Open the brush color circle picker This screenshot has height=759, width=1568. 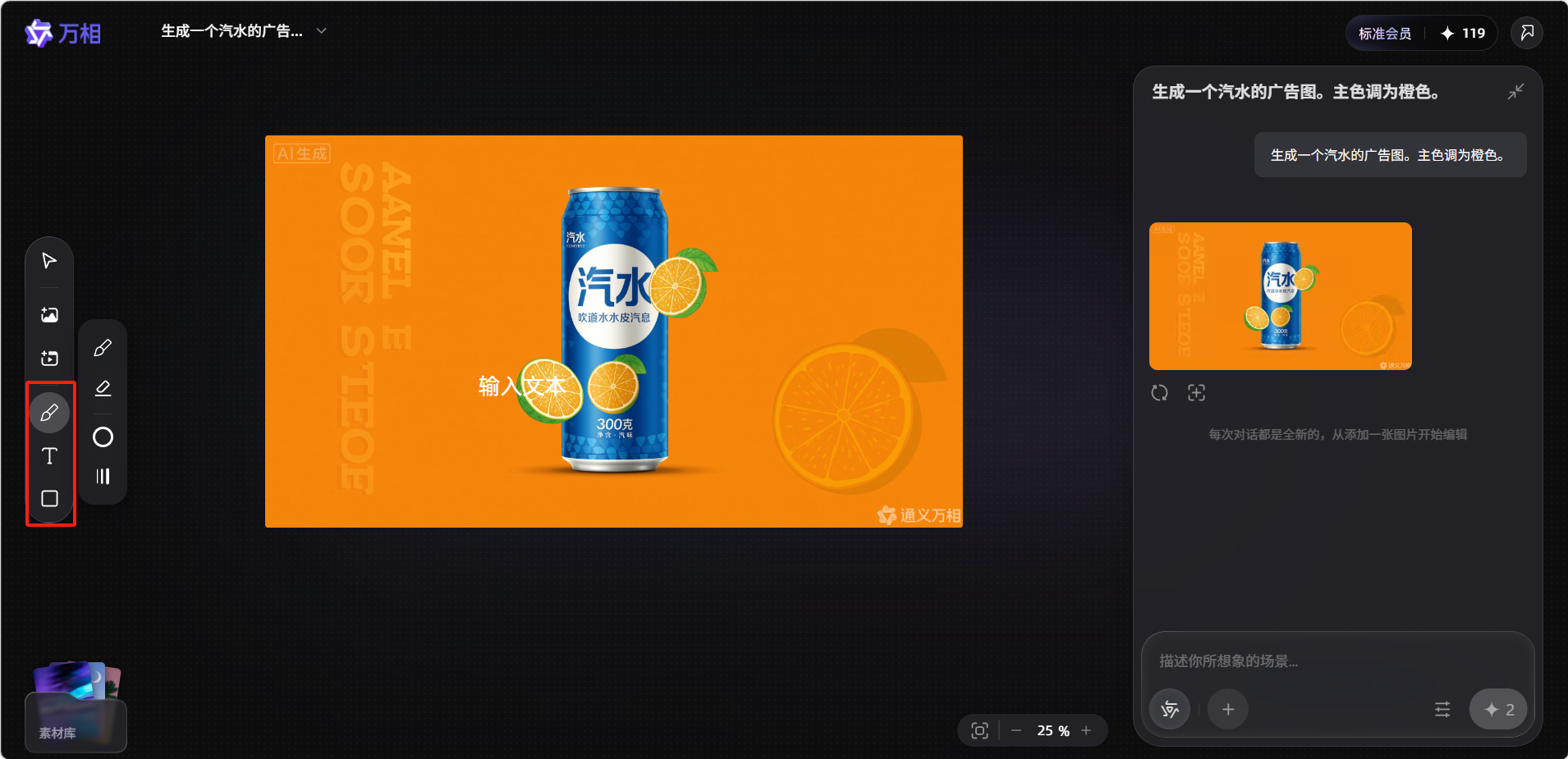point(103,437)
